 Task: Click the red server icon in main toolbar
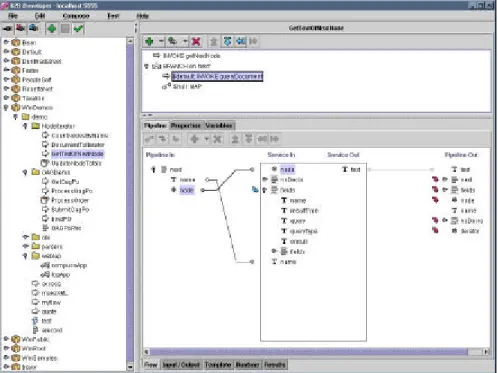click(20, 28)
